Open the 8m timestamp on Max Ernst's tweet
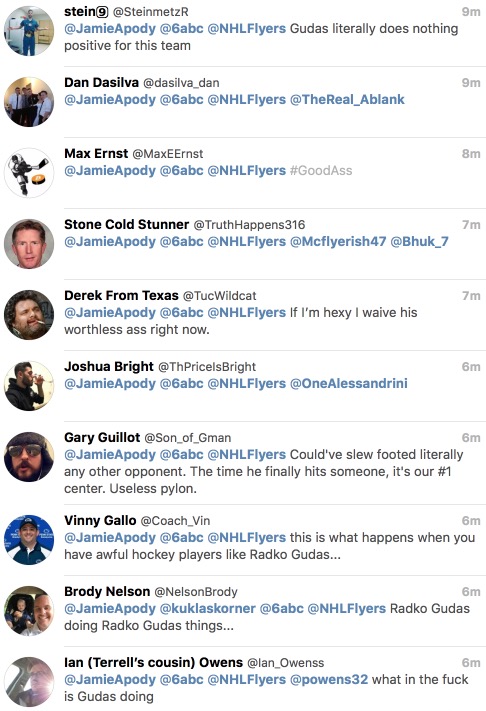 click(471, 154)
